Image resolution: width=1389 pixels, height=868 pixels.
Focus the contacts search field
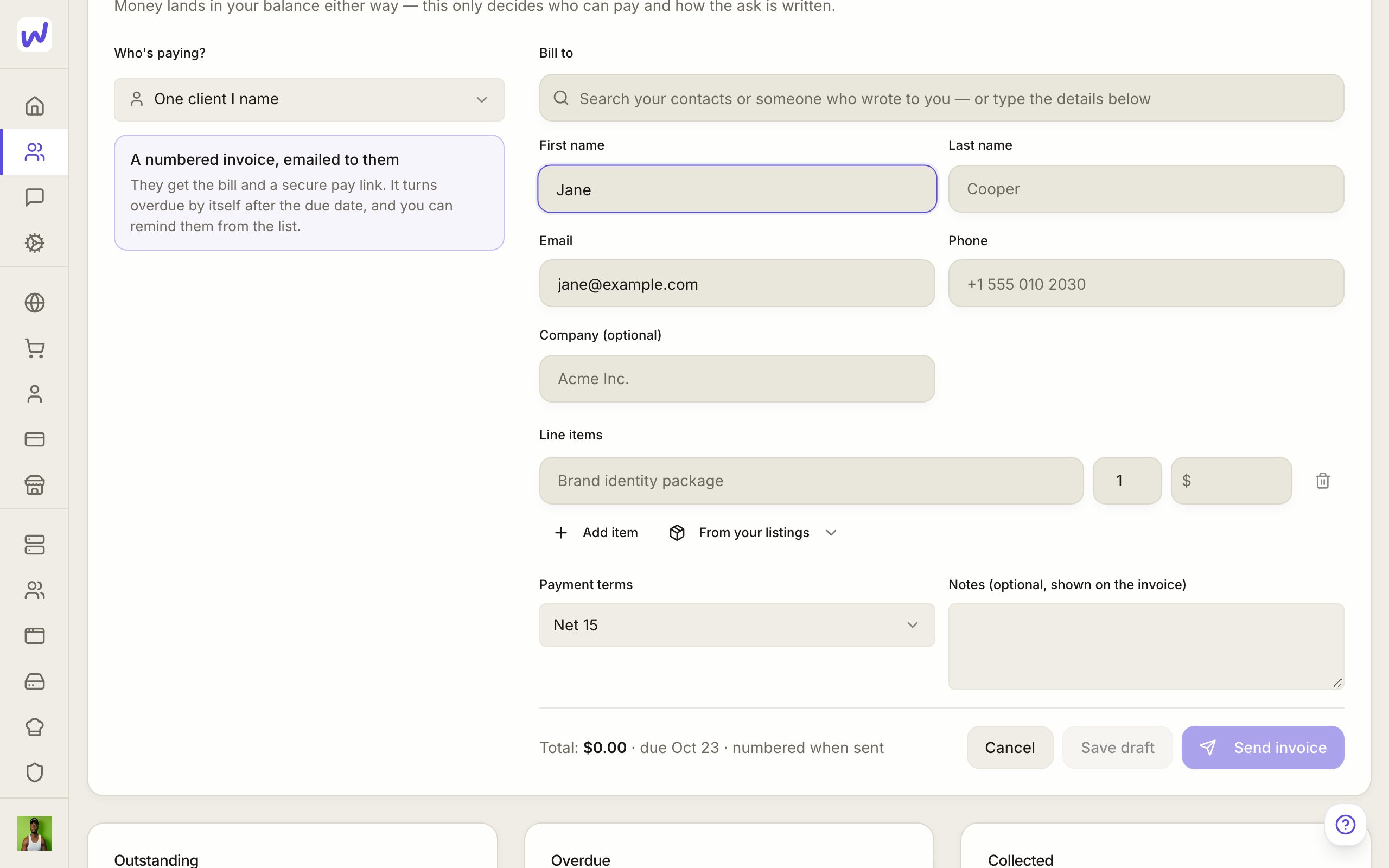[x=941, y=98]
